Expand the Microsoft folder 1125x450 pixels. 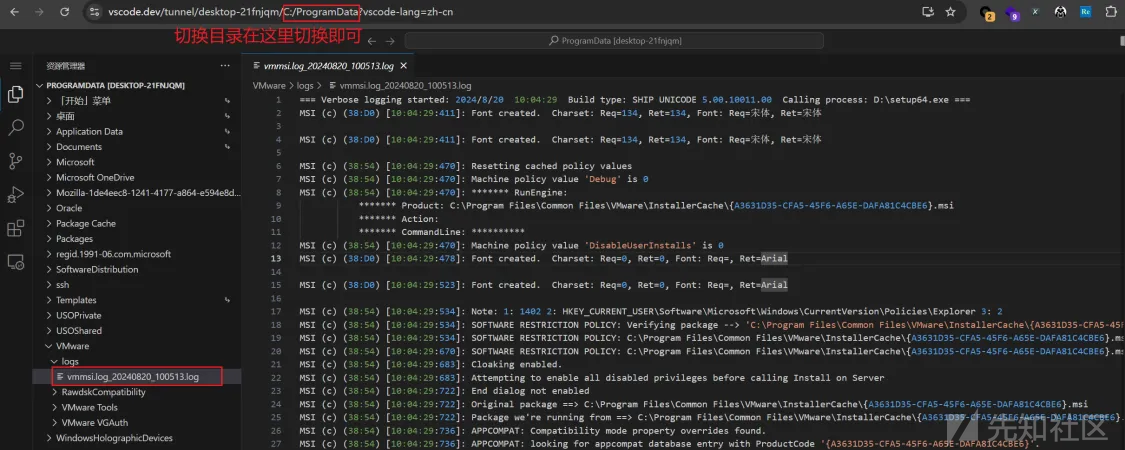click(x=139, y=162)
